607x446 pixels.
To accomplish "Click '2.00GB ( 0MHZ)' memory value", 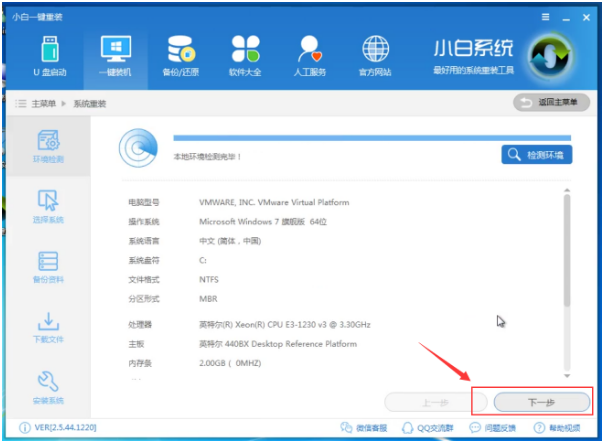I will pos(230,363).
